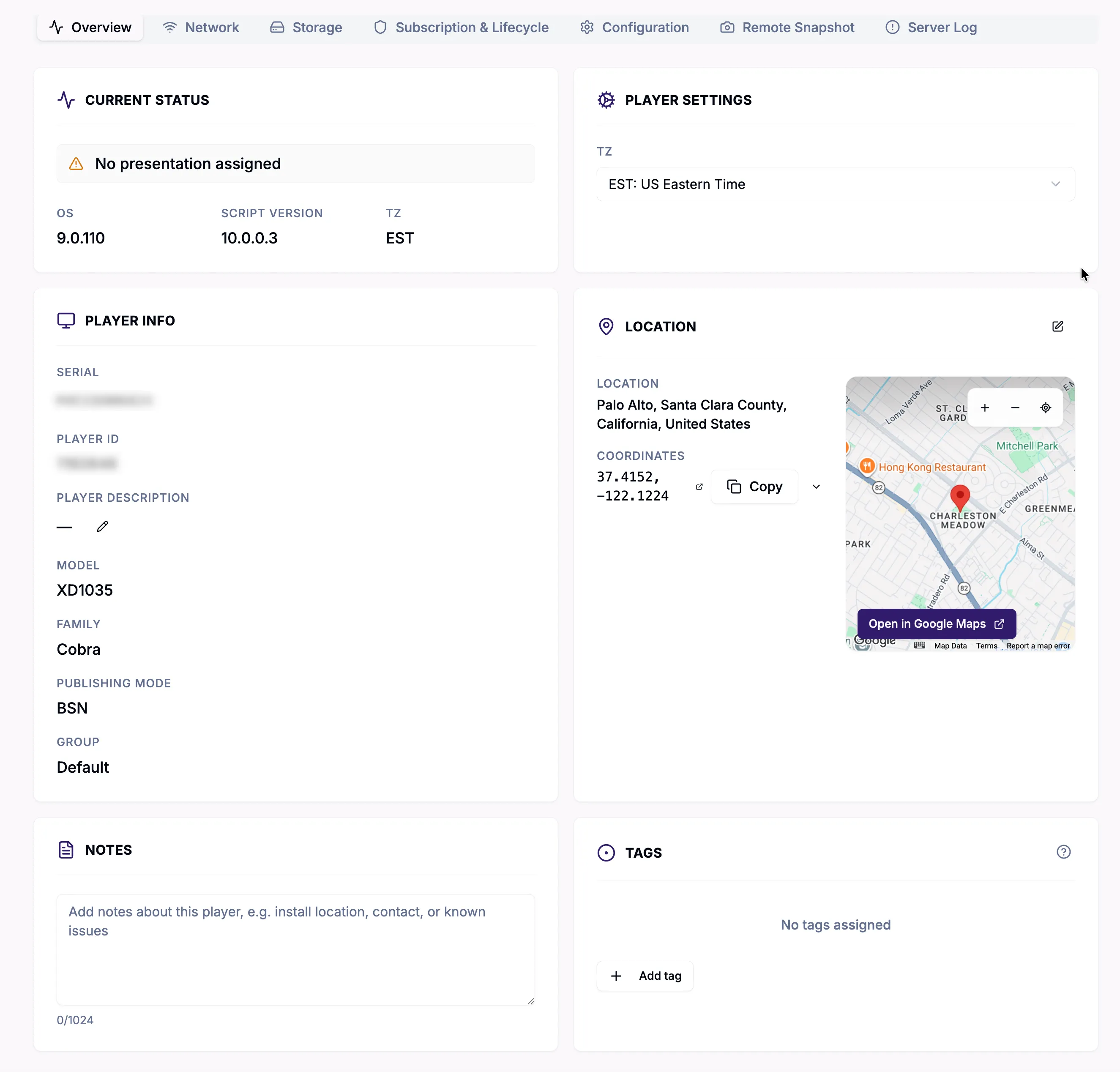The height and width of the screenshot is (1072, 1120).
Task: Click the notes counter 0/1024
Action: click(75, 1020)
